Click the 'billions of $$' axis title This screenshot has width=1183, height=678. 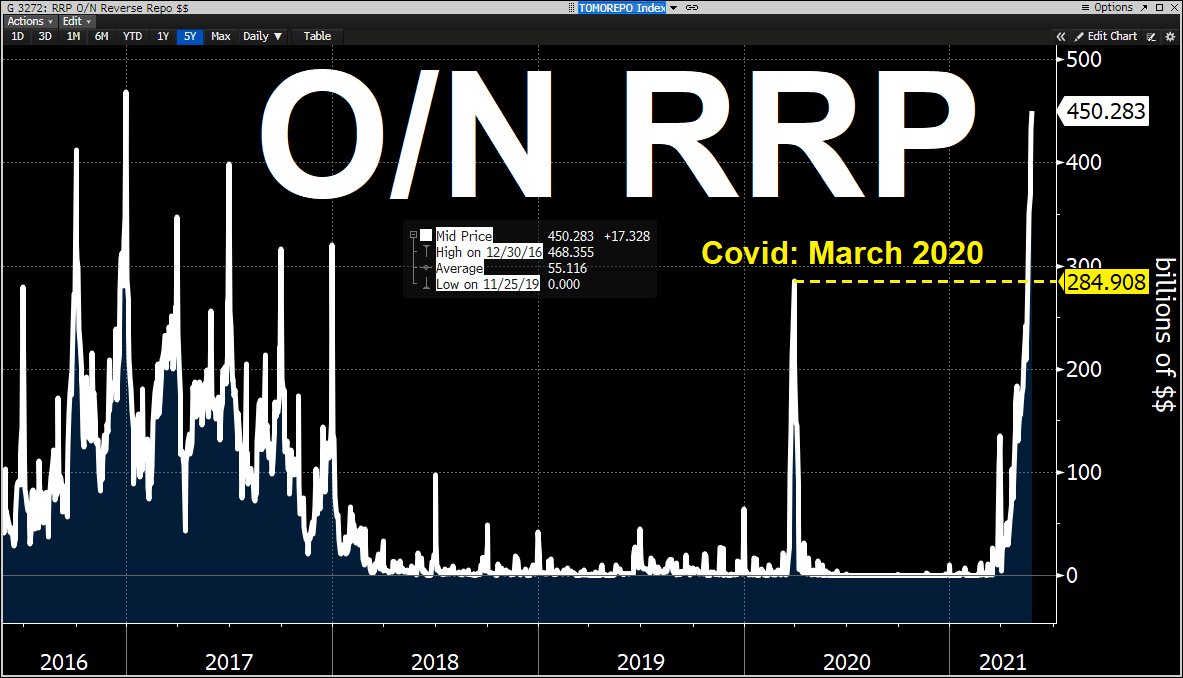click(1165, 334)
